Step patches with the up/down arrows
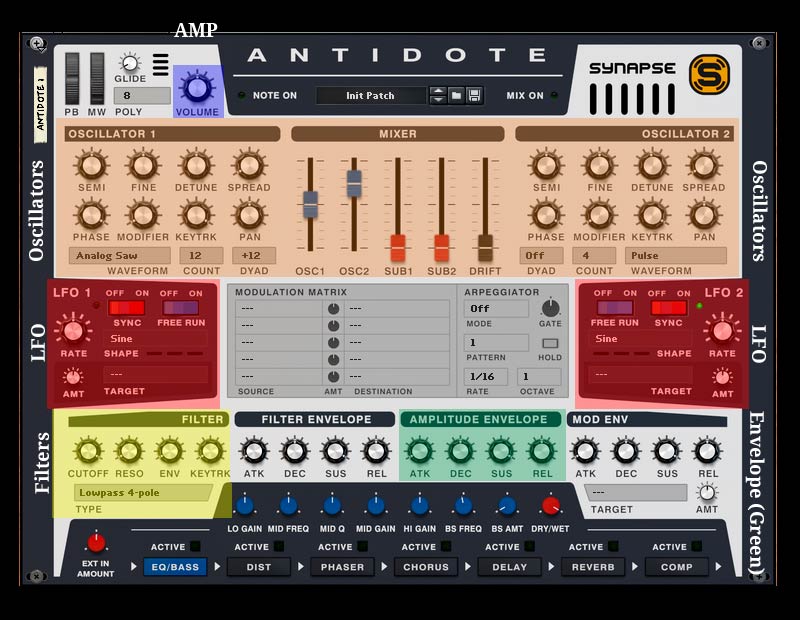800x620 pixels. click(x=438, y=95)
